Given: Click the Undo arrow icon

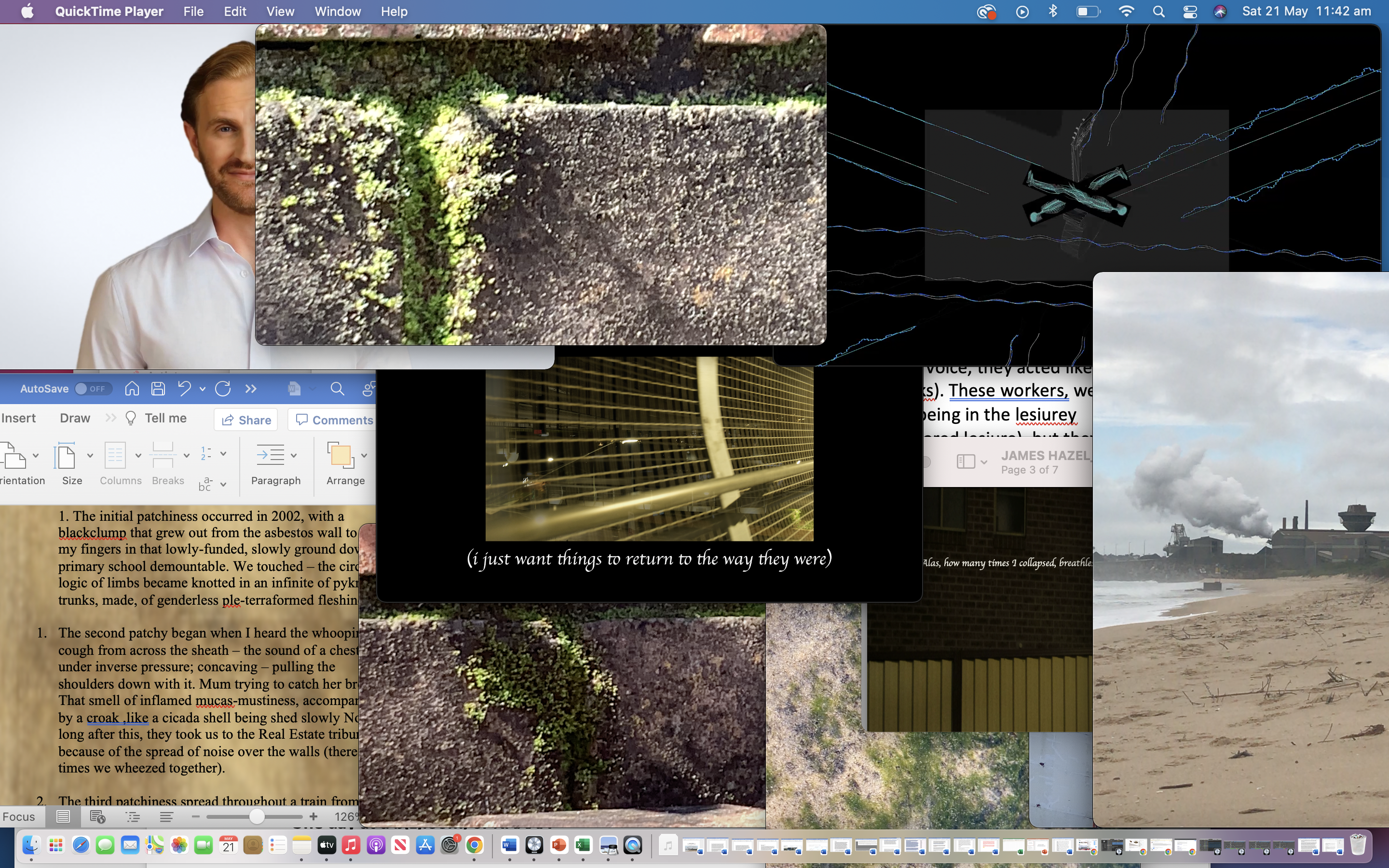Looking at the screenshot, I should (x=184, y=389).
